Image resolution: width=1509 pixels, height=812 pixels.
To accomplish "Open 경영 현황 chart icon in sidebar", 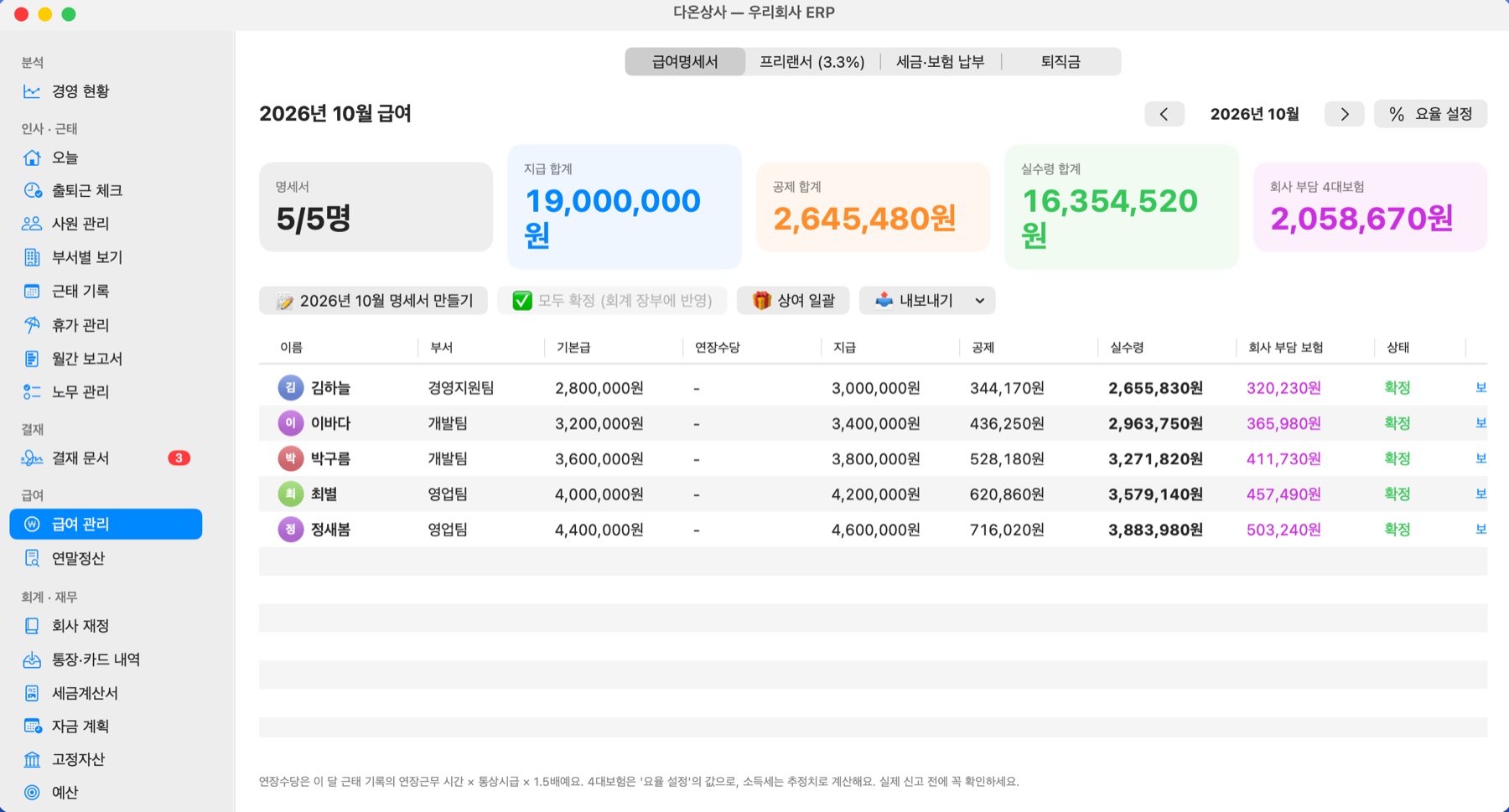I will coord(32,91).
